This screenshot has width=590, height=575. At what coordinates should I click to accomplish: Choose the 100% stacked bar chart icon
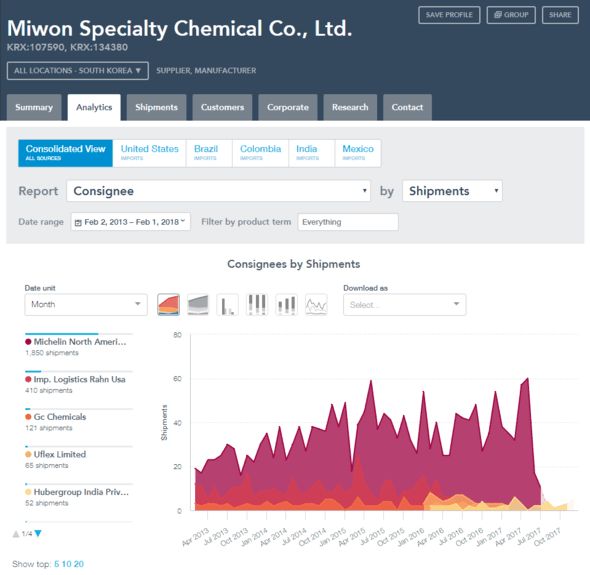pos(257,304)
